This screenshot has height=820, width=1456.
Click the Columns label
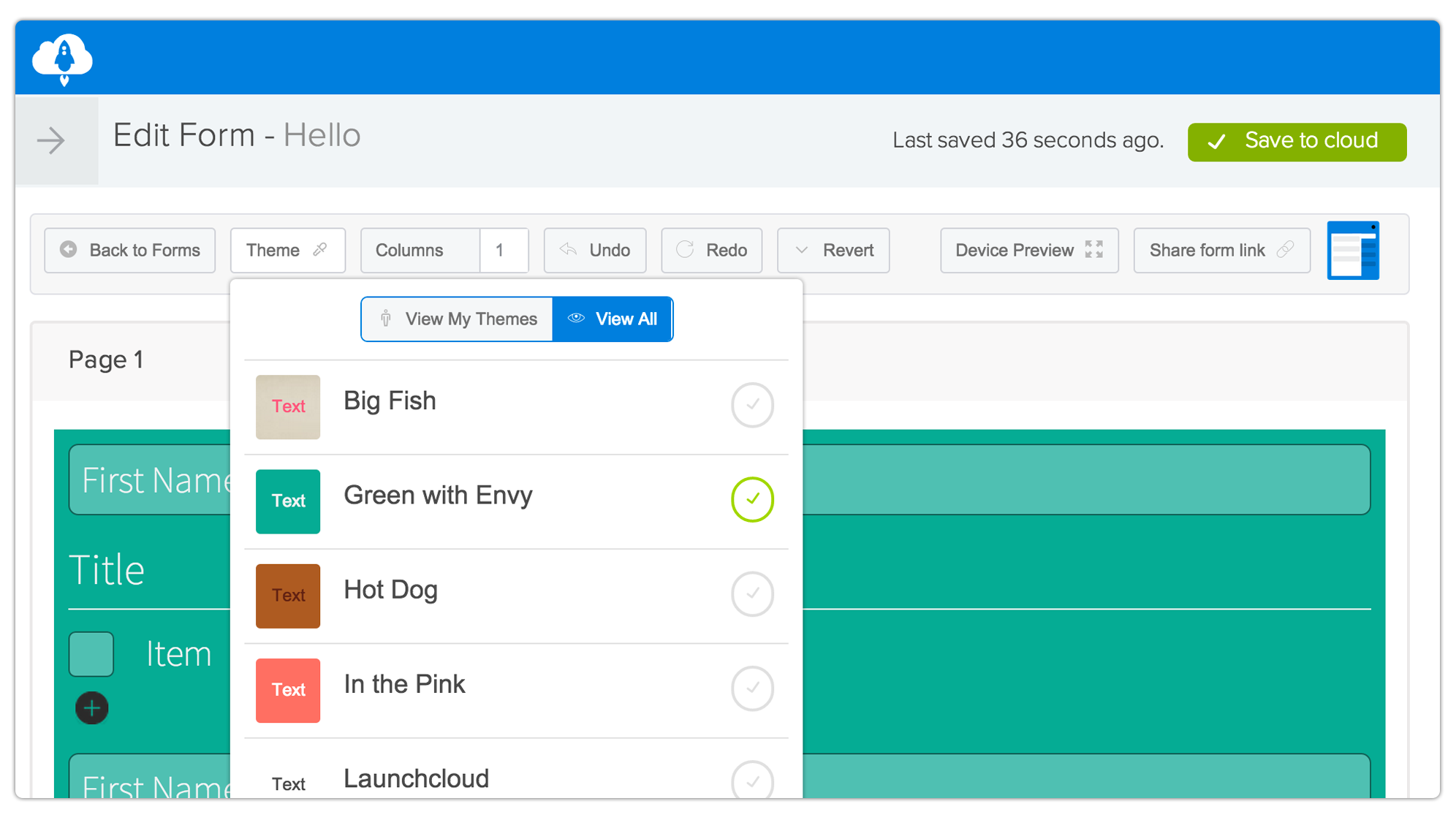coord(409,250)
